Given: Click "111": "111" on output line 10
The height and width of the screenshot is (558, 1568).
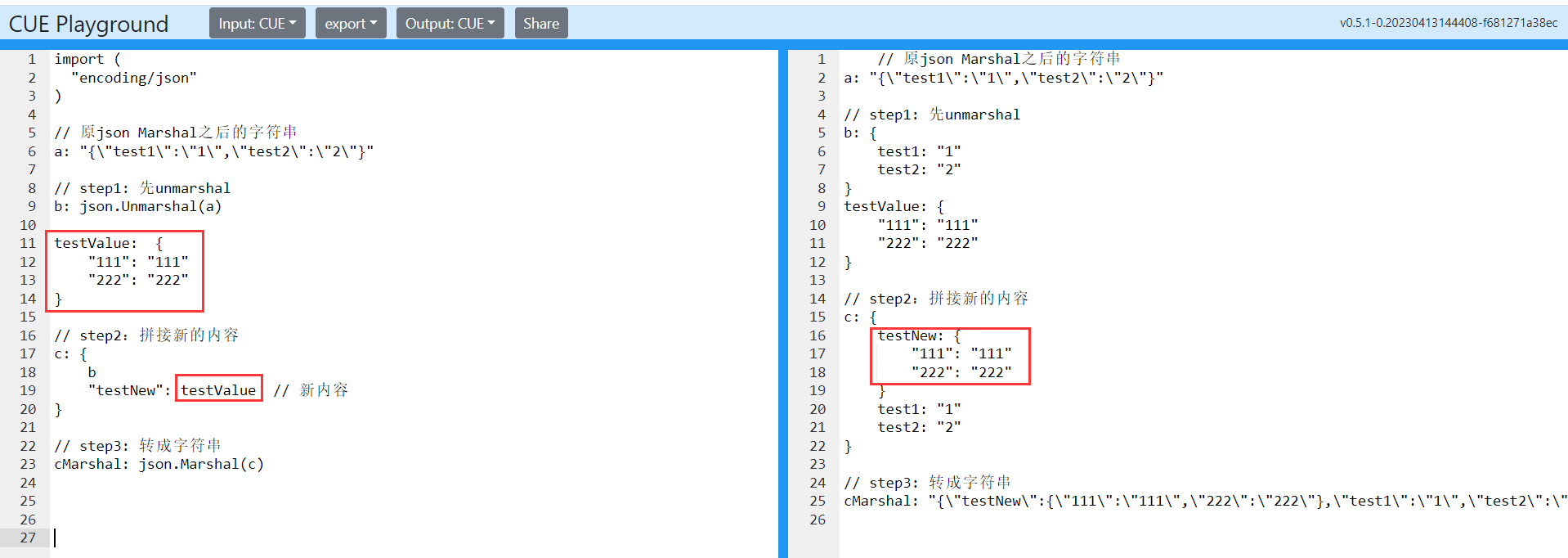Looking at the screenshot, I should tap(928, 225).
